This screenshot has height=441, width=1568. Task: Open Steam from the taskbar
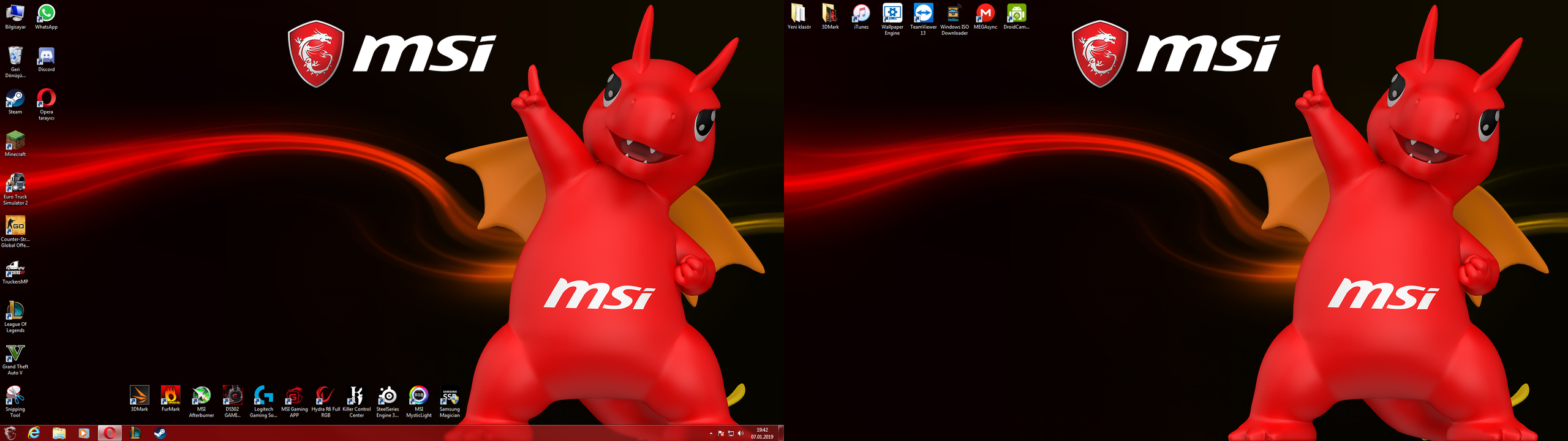coord(160,433)
